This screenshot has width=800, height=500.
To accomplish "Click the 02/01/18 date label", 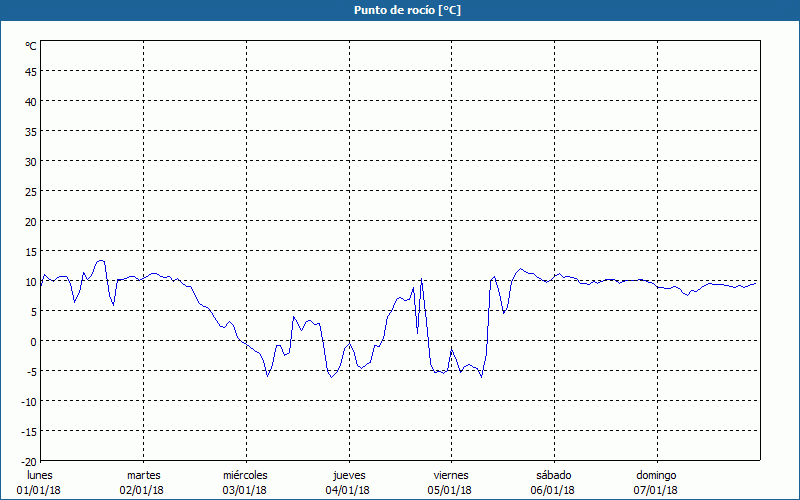I will 143,490.
